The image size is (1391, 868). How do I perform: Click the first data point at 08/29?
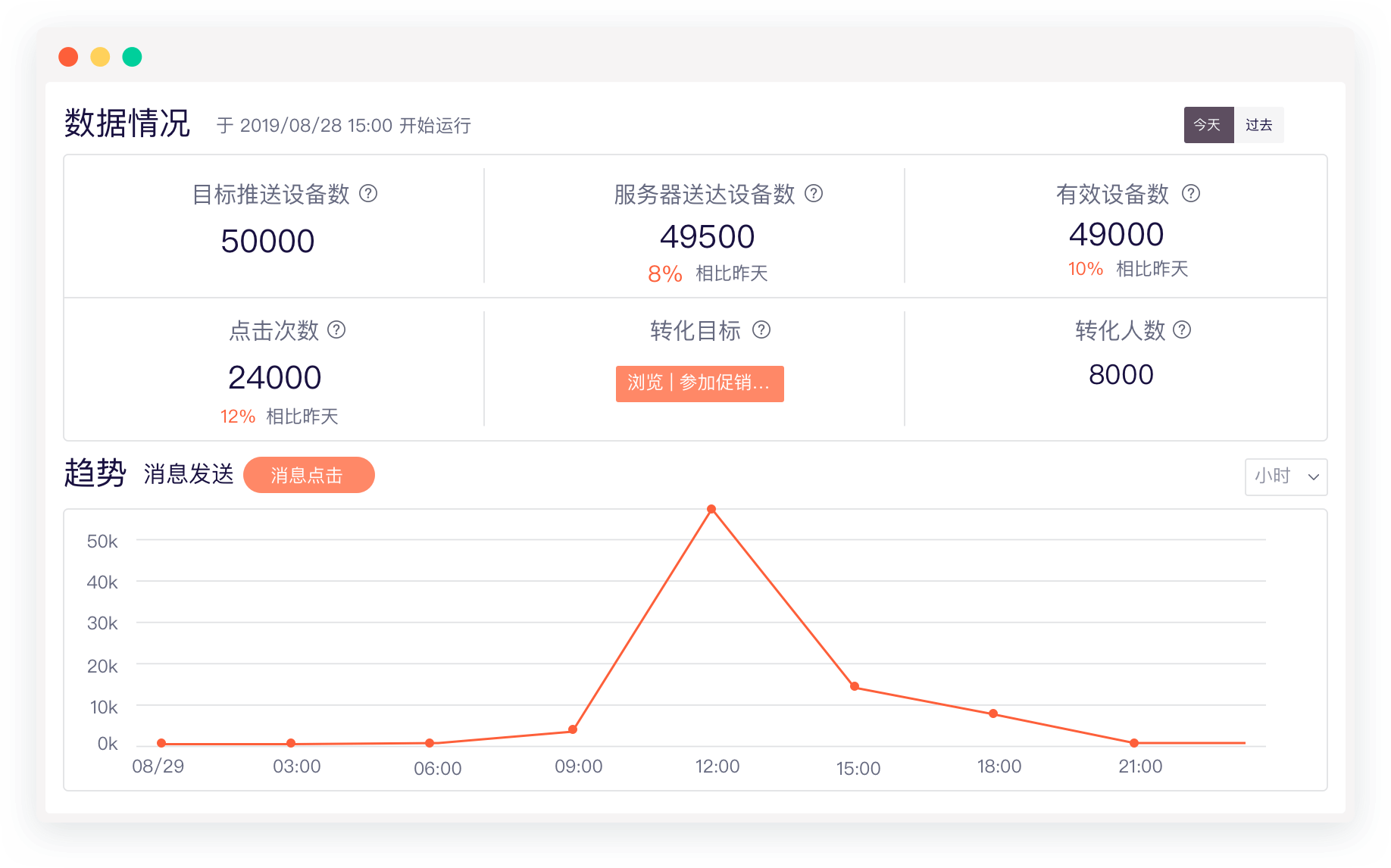tap(160, 743)
